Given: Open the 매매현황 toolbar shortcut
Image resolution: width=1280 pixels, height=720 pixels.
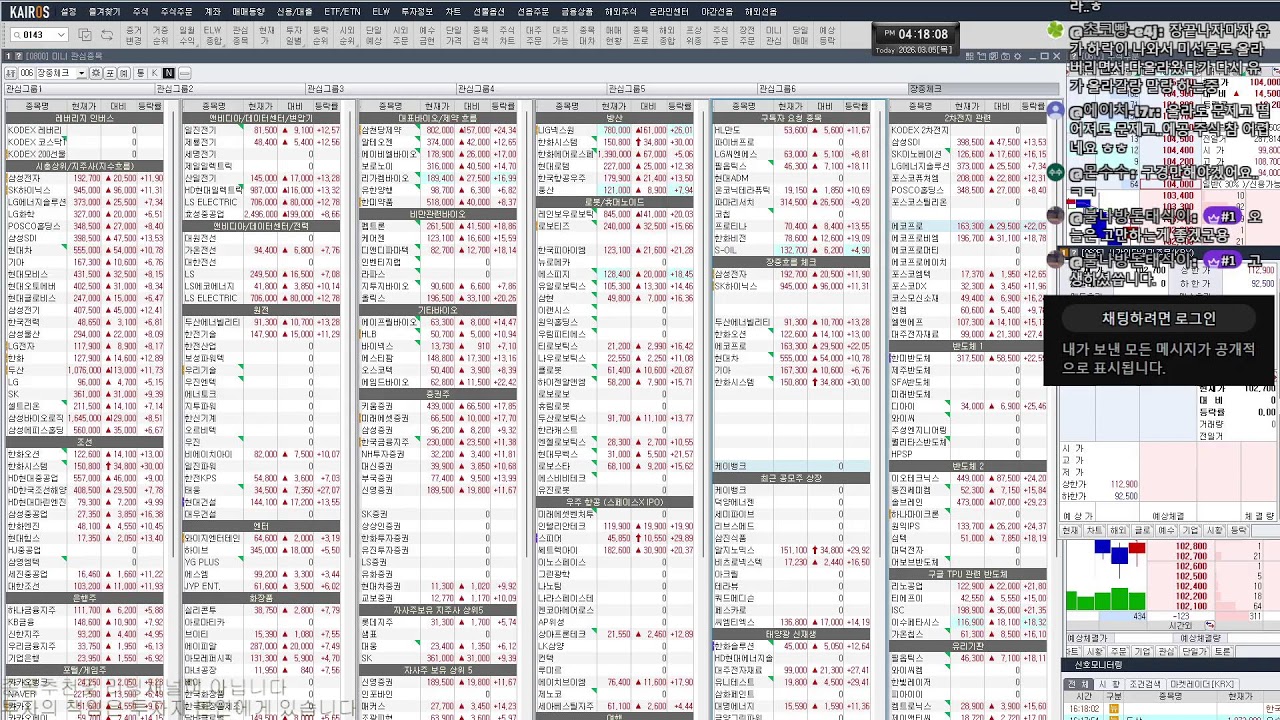Looking at the screenshot, I should [x=614, y=36].
